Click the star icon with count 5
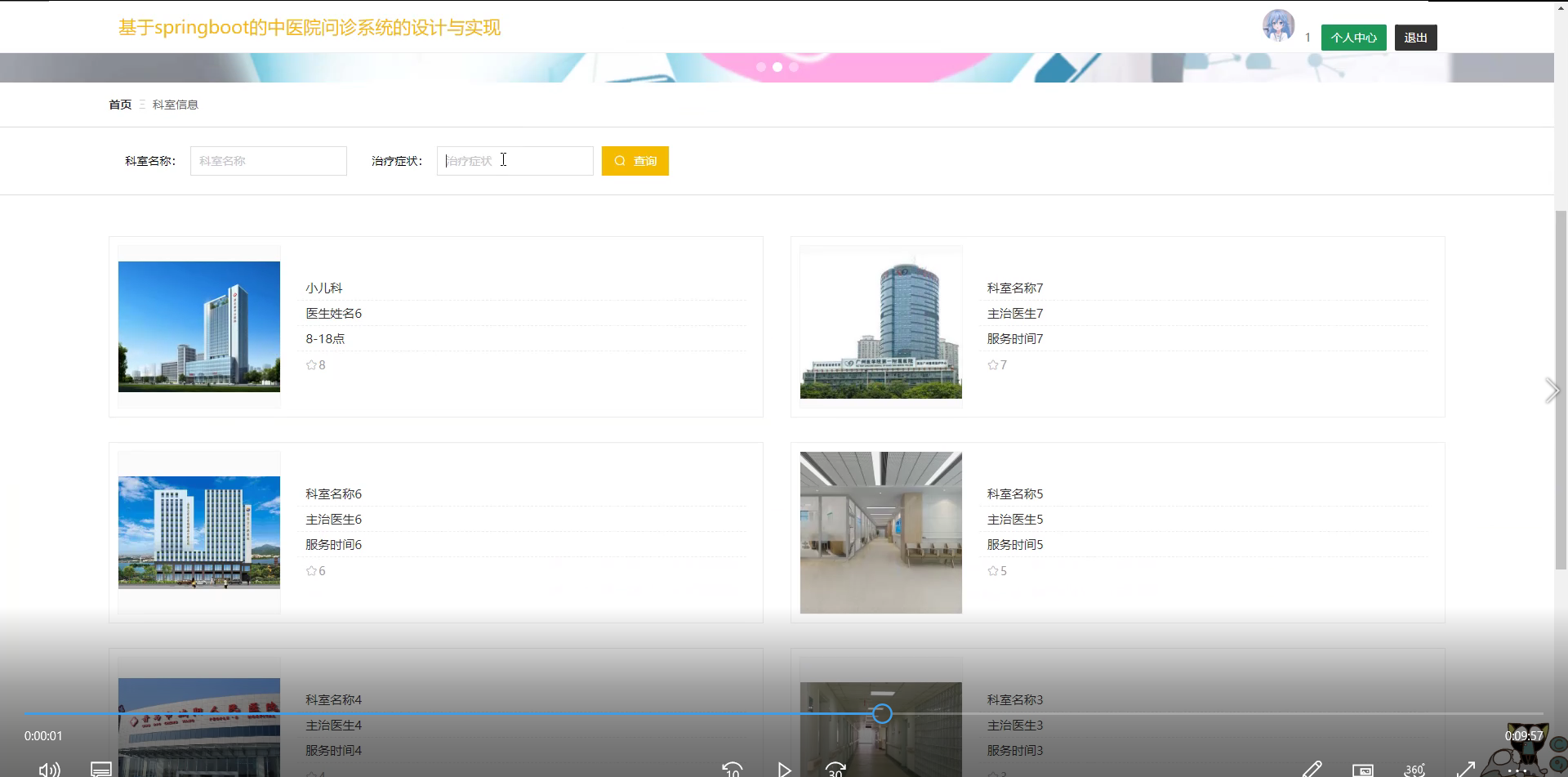 [x=993, y=571]
